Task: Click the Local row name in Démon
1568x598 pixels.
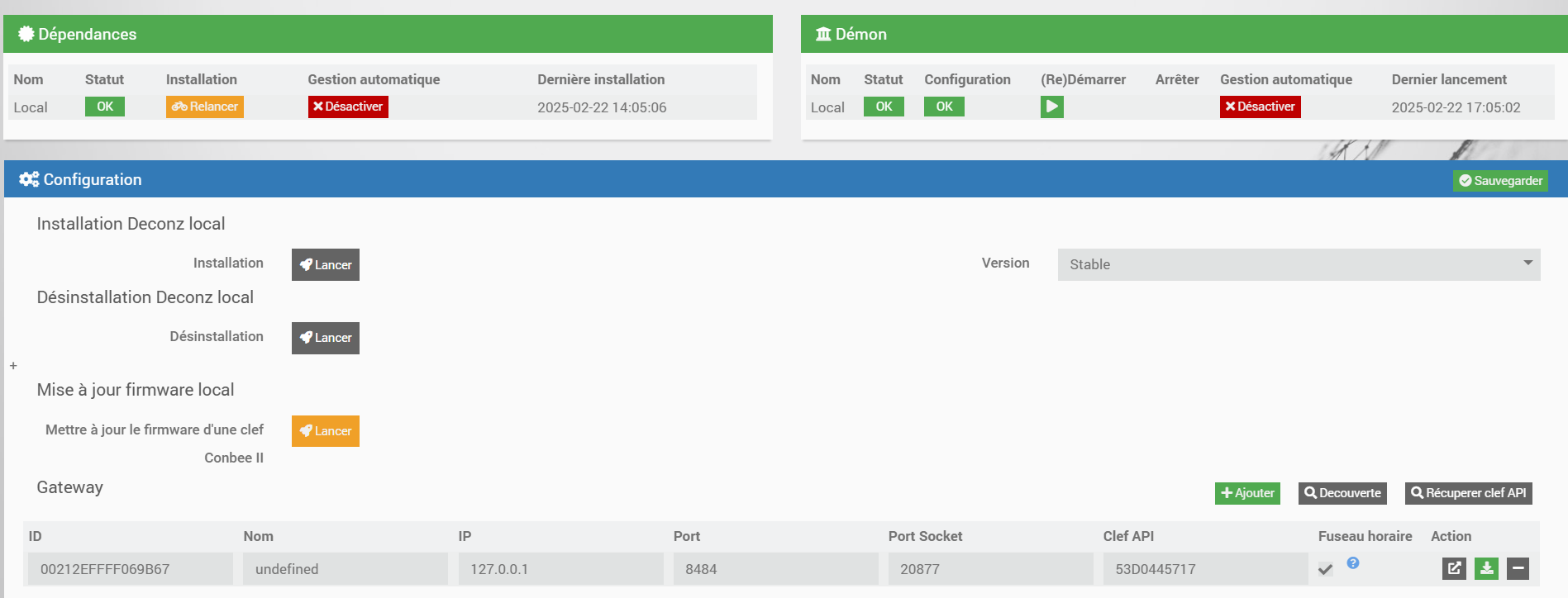Action: tap(827, 107)
